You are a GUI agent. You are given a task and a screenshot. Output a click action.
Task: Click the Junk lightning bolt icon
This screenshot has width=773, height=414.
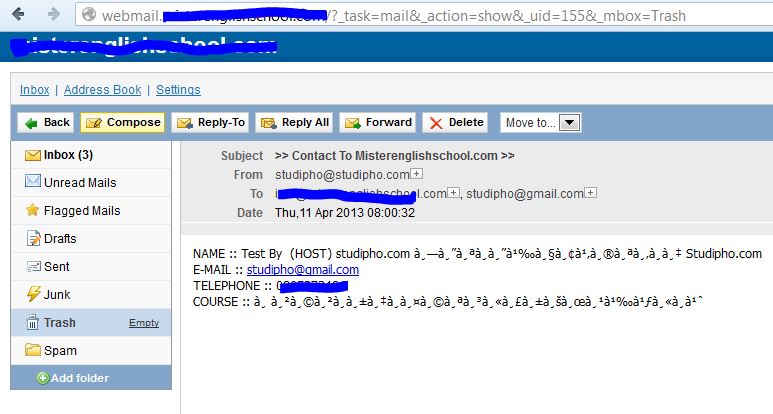click(x=33, y=294)
